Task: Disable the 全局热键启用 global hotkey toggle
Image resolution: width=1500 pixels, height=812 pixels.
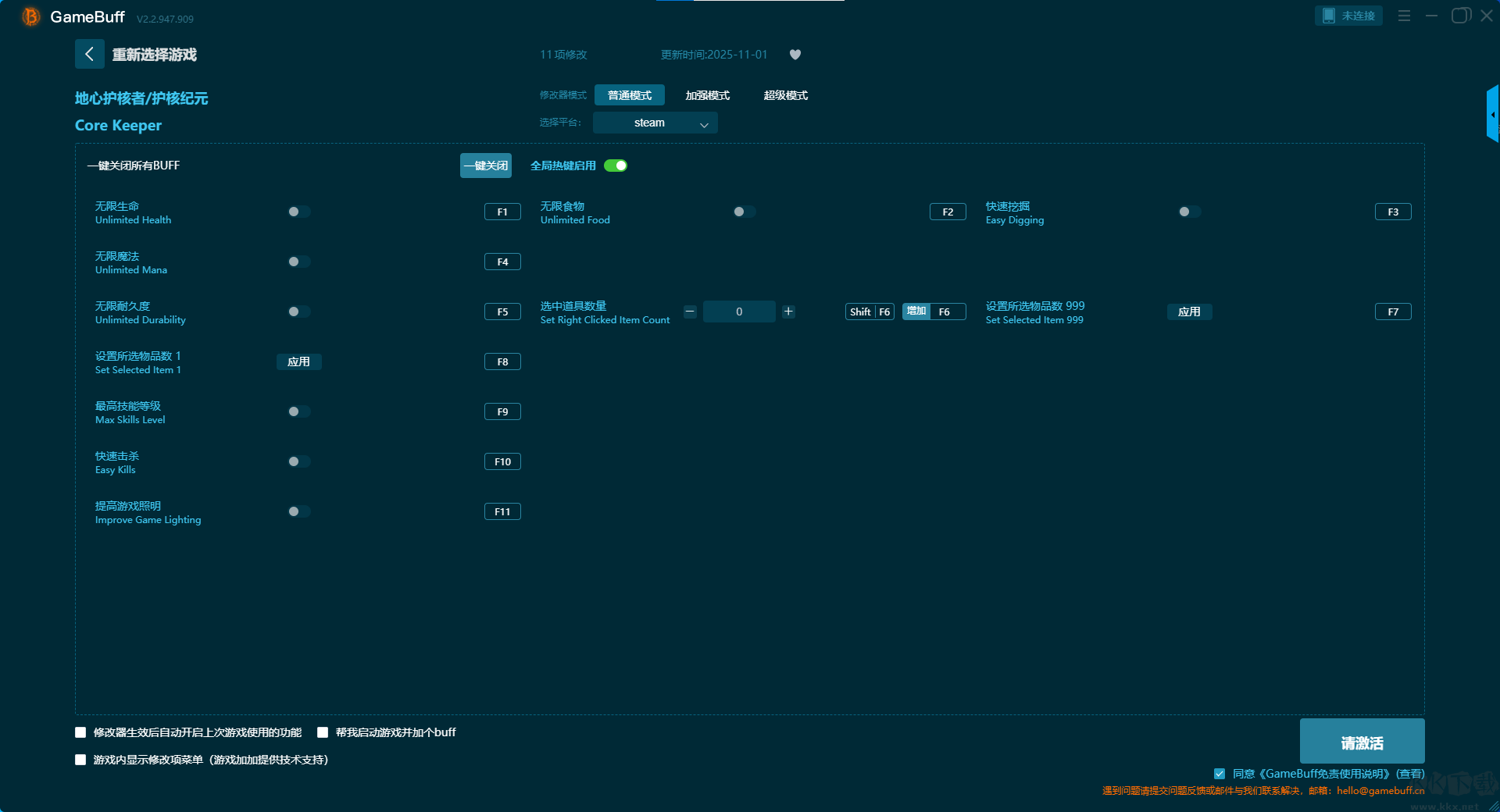Action: [x=616, y=166]
